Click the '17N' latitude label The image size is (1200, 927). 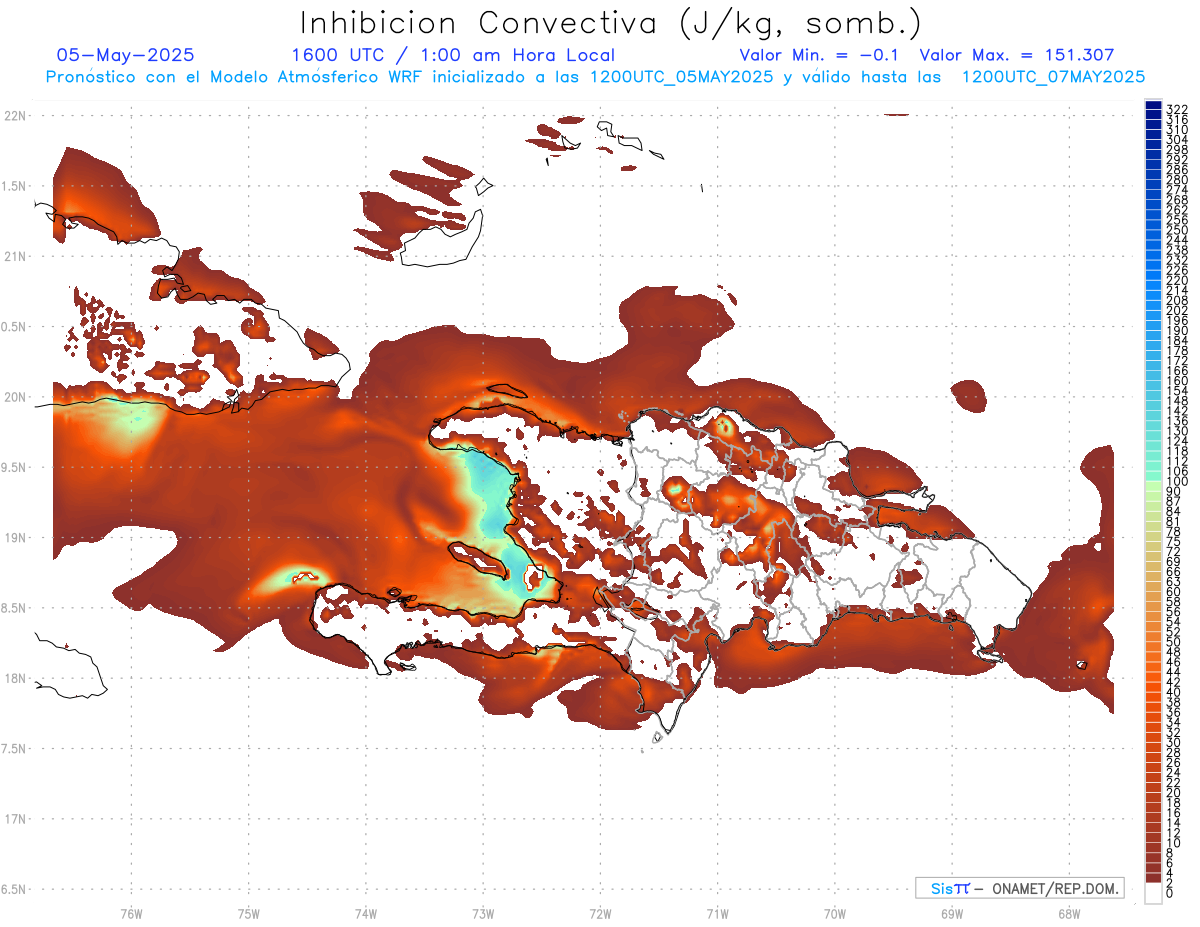coord(15,819)
